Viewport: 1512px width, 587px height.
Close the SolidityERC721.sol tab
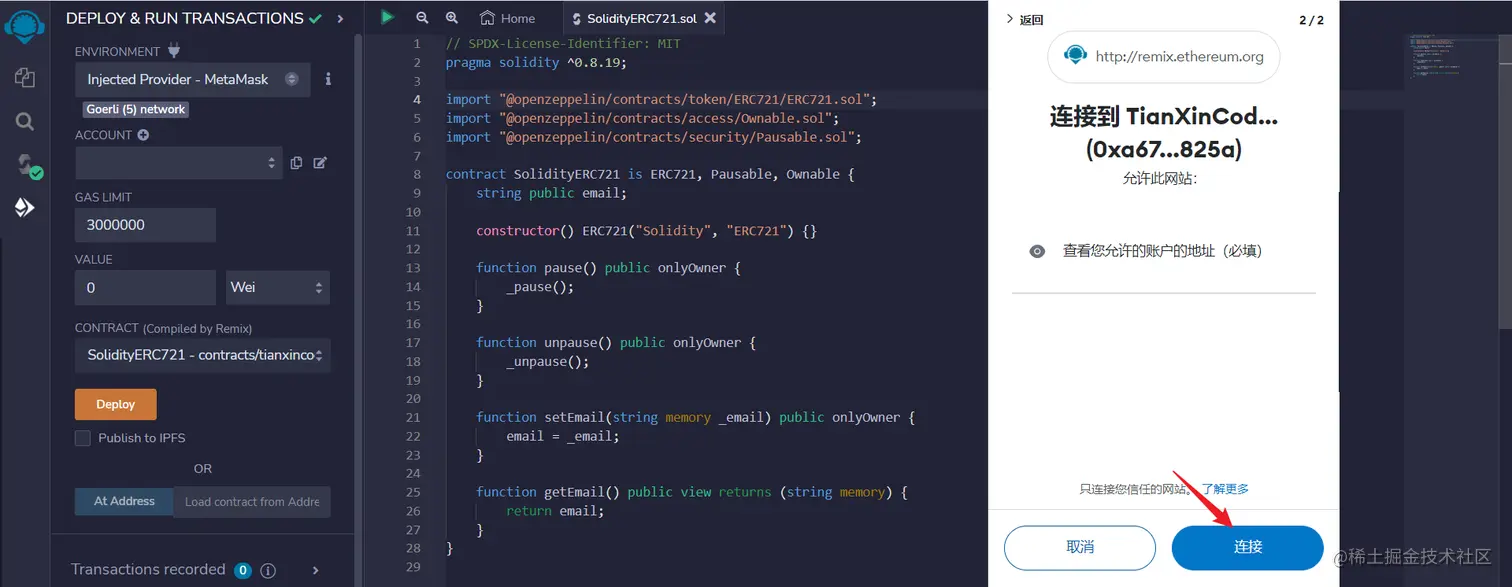tap(710, 18)
